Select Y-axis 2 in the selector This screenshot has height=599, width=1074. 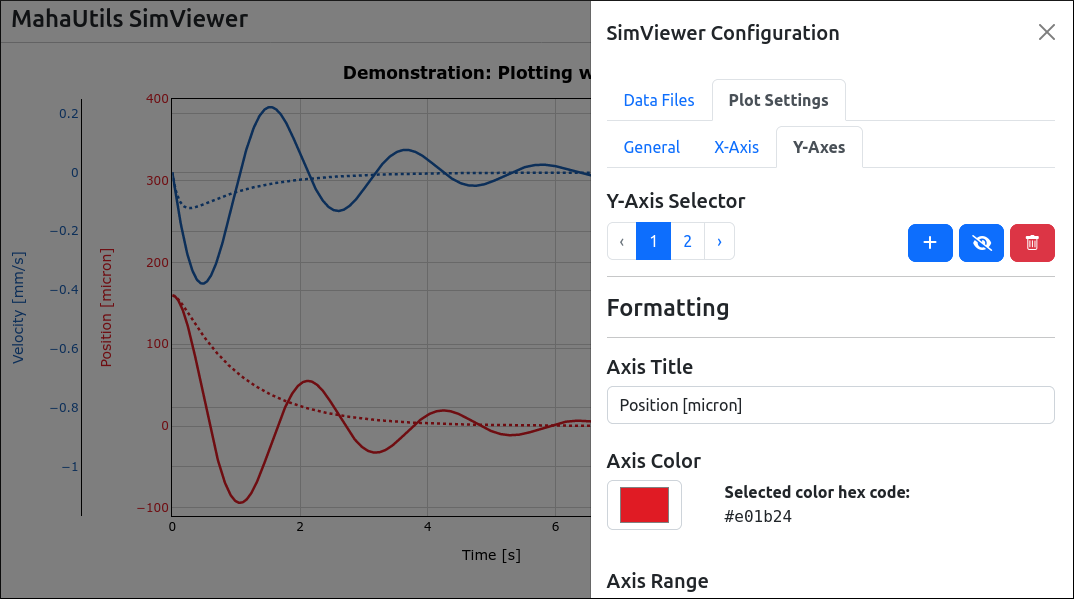pos(687,241)
